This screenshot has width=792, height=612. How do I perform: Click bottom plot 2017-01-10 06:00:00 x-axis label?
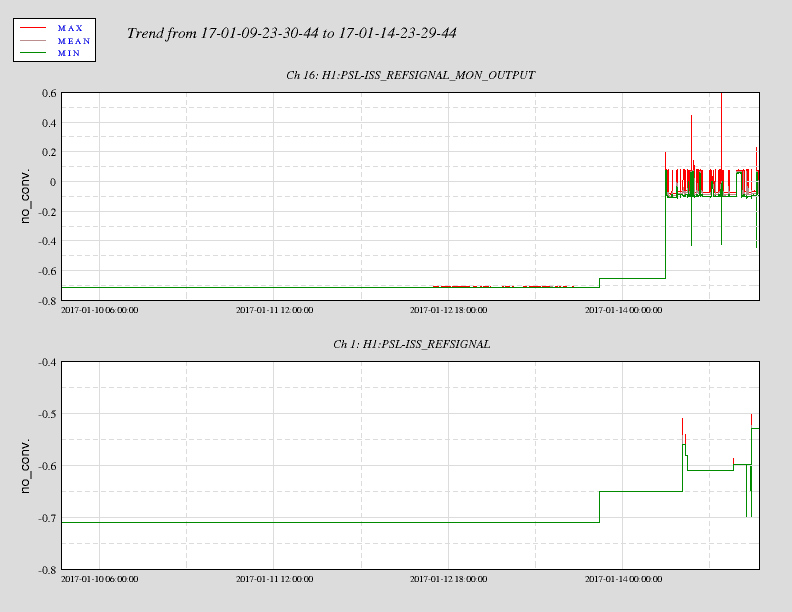[x=100, y=579]
